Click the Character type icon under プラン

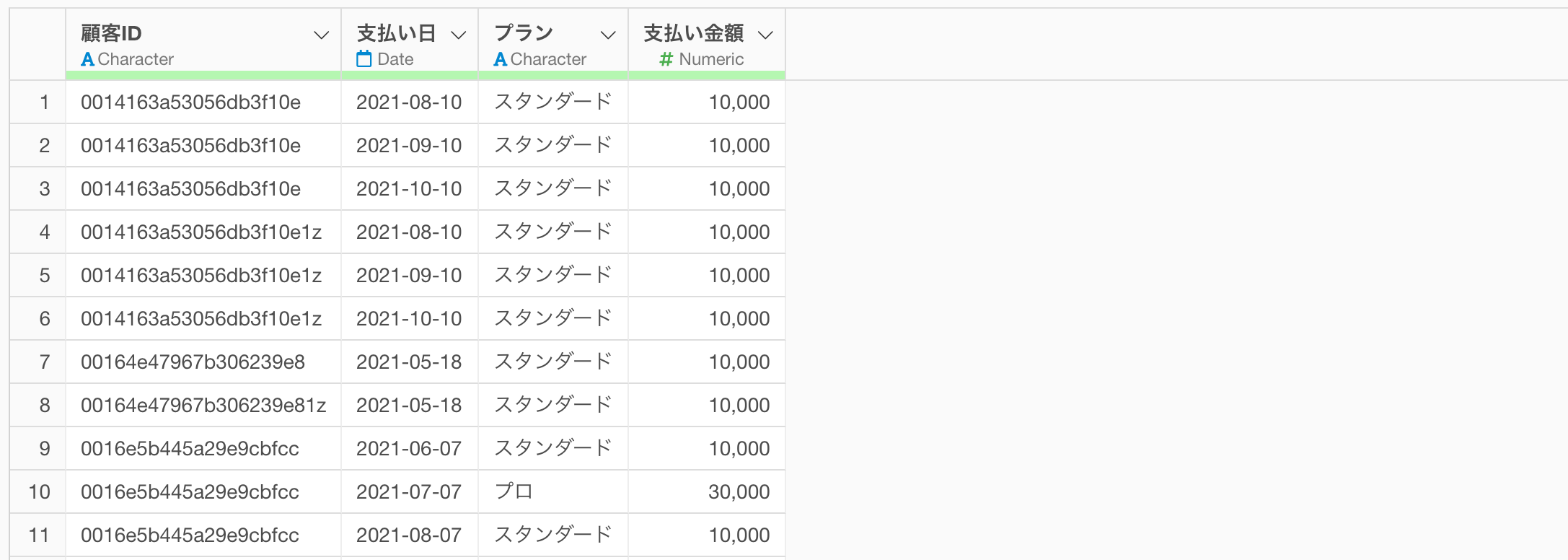point(500,59)
